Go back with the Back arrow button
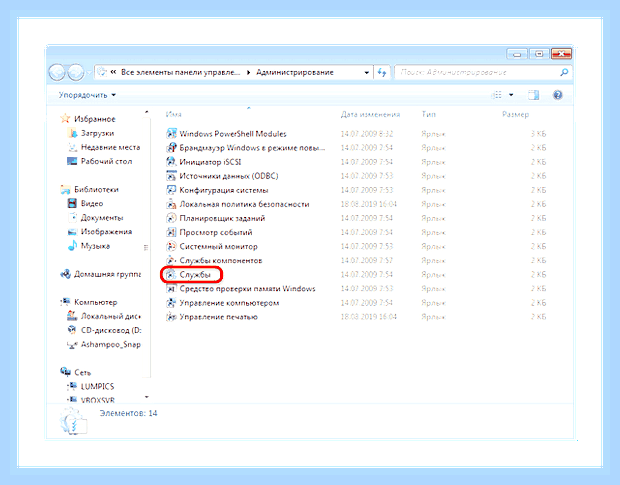620x485 pixels. 57,72
